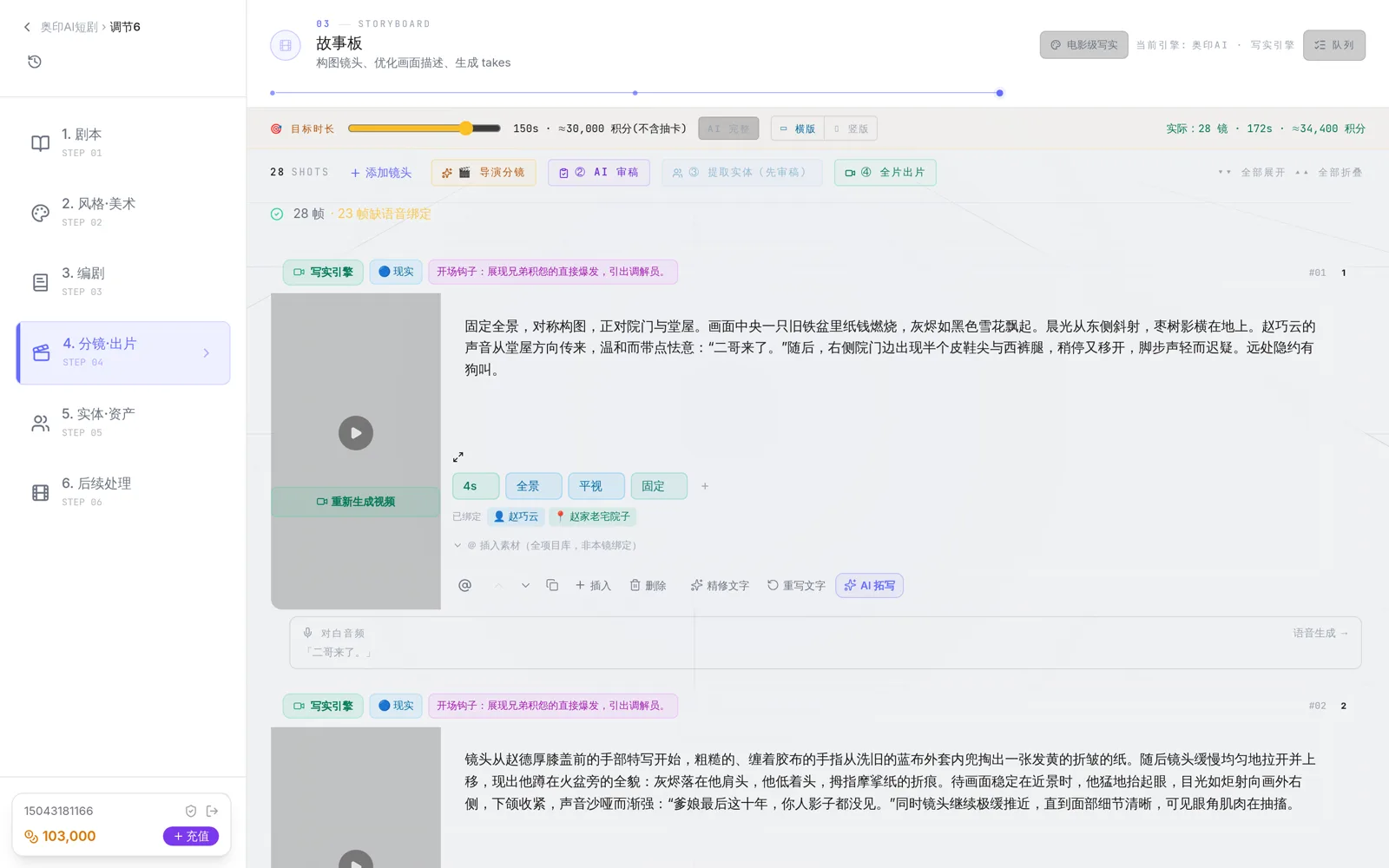The image size is (1389, 868).
Task: Click the 固定 camera movement chip
Action: pos(659,486)
